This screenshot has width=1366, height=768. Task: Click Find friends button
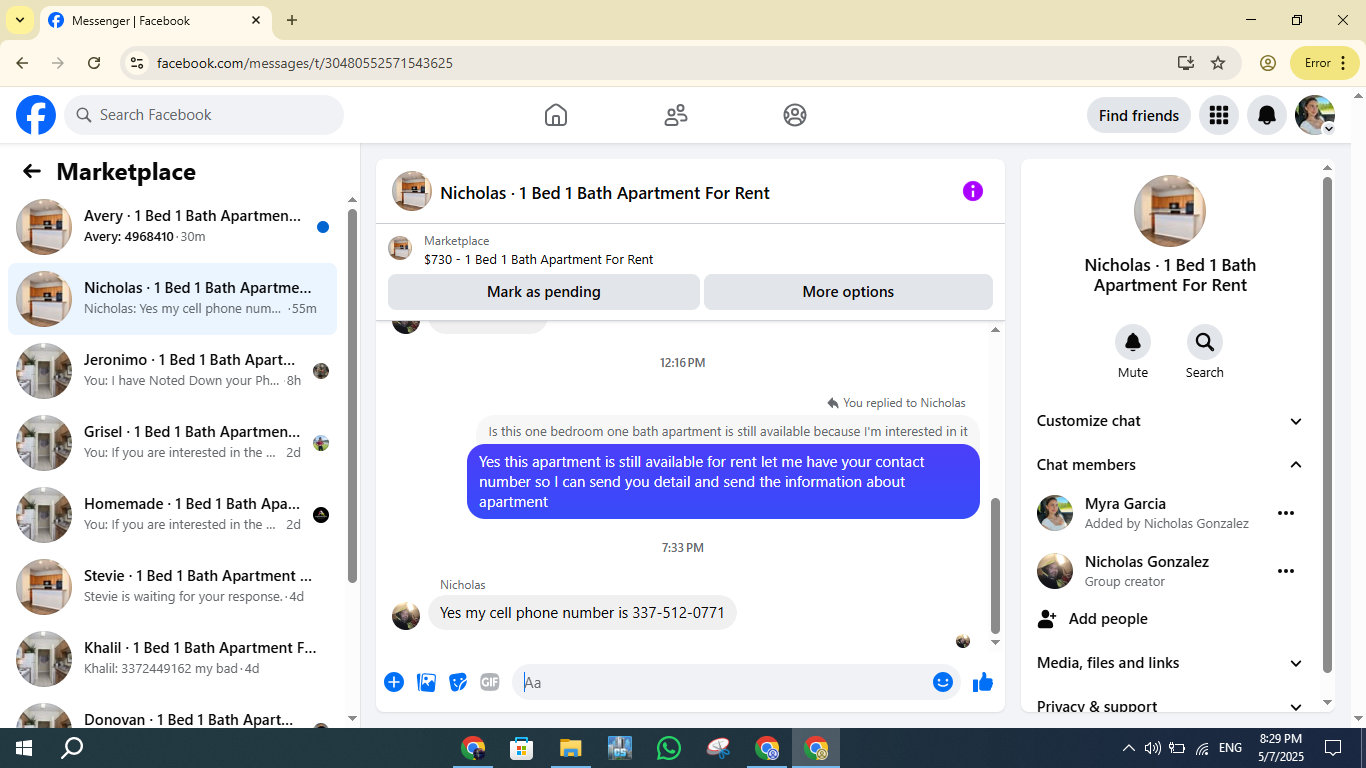[x=1139, y=116]
